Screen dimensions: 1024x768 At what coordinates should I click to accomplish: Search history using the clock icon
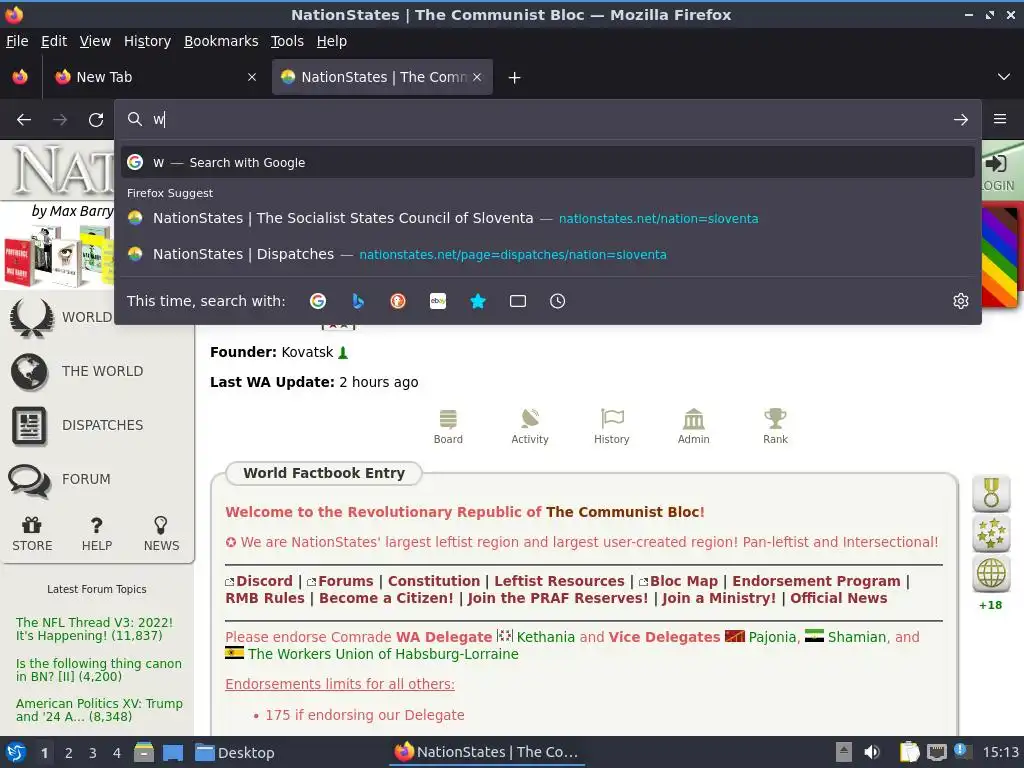click(558, 301)
